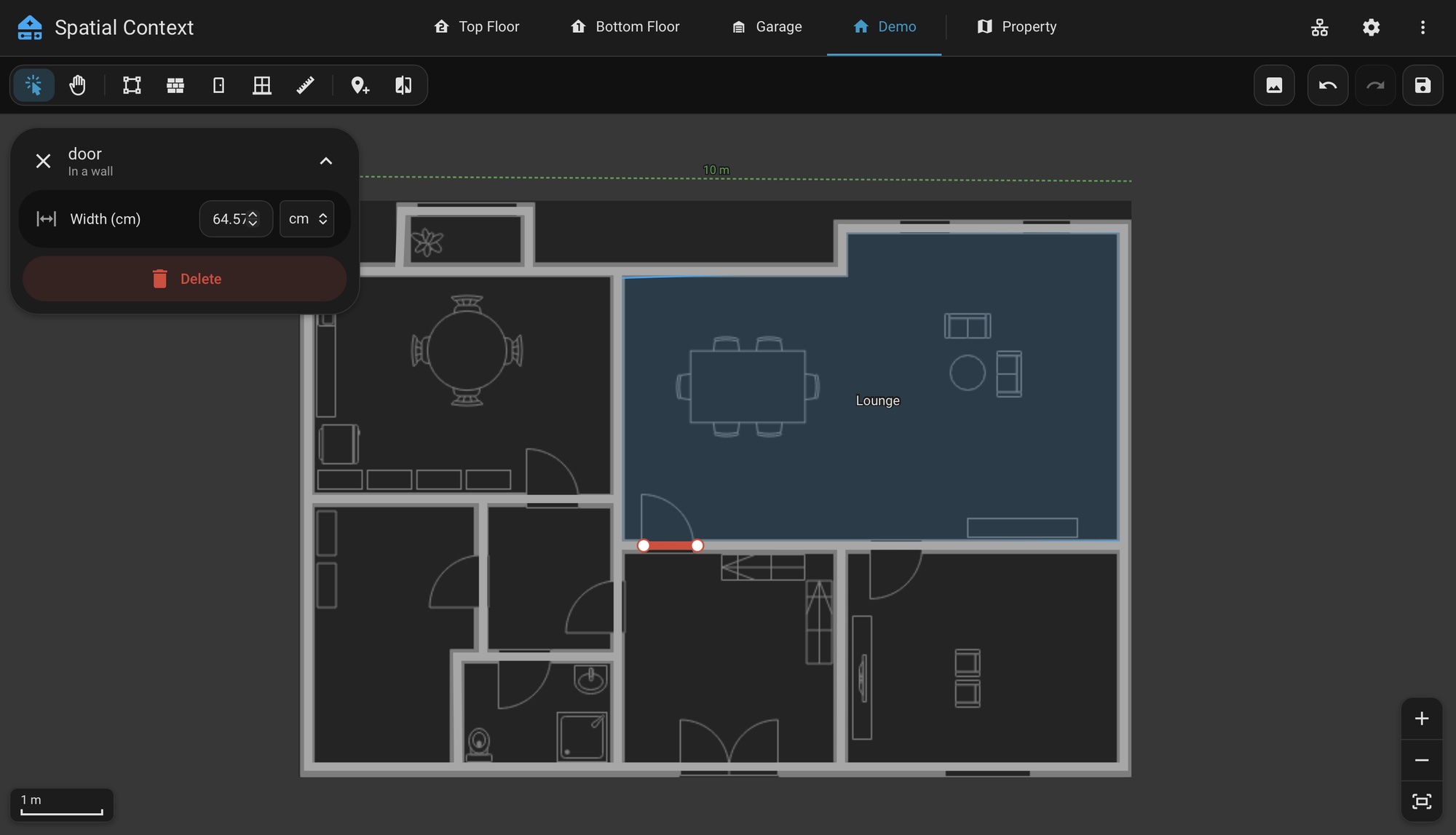This screenshot has width=1456, height=835.
Task: Collapse the door panel chevron
Action: pyautogui.click(x=326, y=161)
